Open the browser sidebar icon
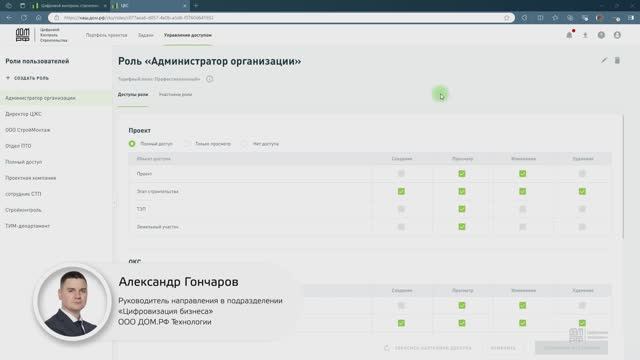 pos(631,18)
